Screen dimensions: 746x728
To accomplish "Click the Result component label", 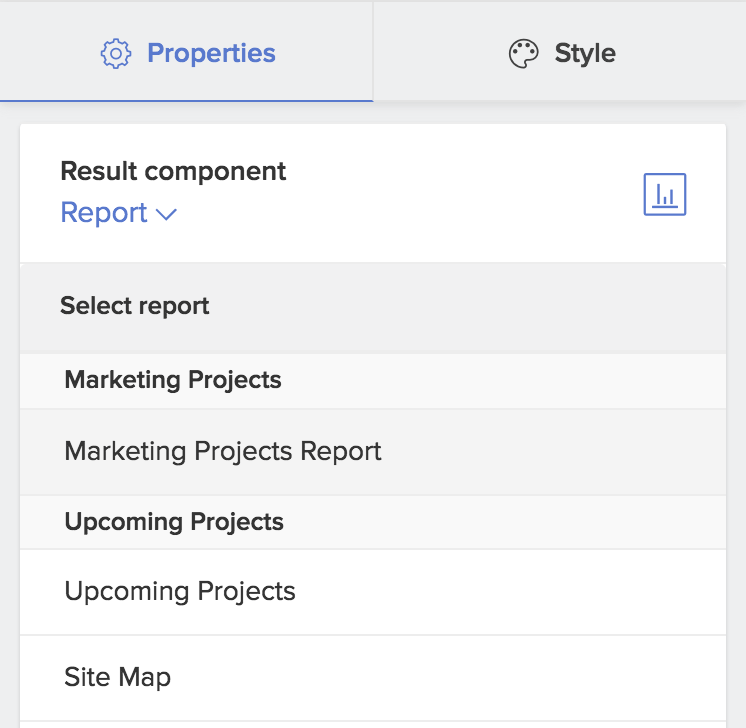I will pos(173,171).
